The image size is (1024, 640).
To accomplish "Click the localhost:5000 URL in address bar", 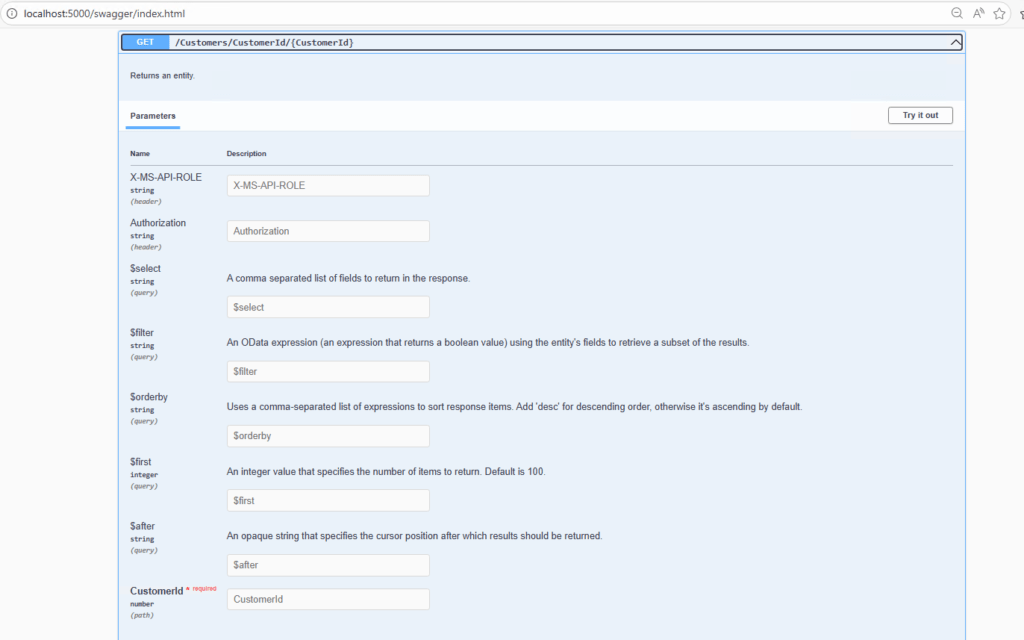I will click(105, 14).
